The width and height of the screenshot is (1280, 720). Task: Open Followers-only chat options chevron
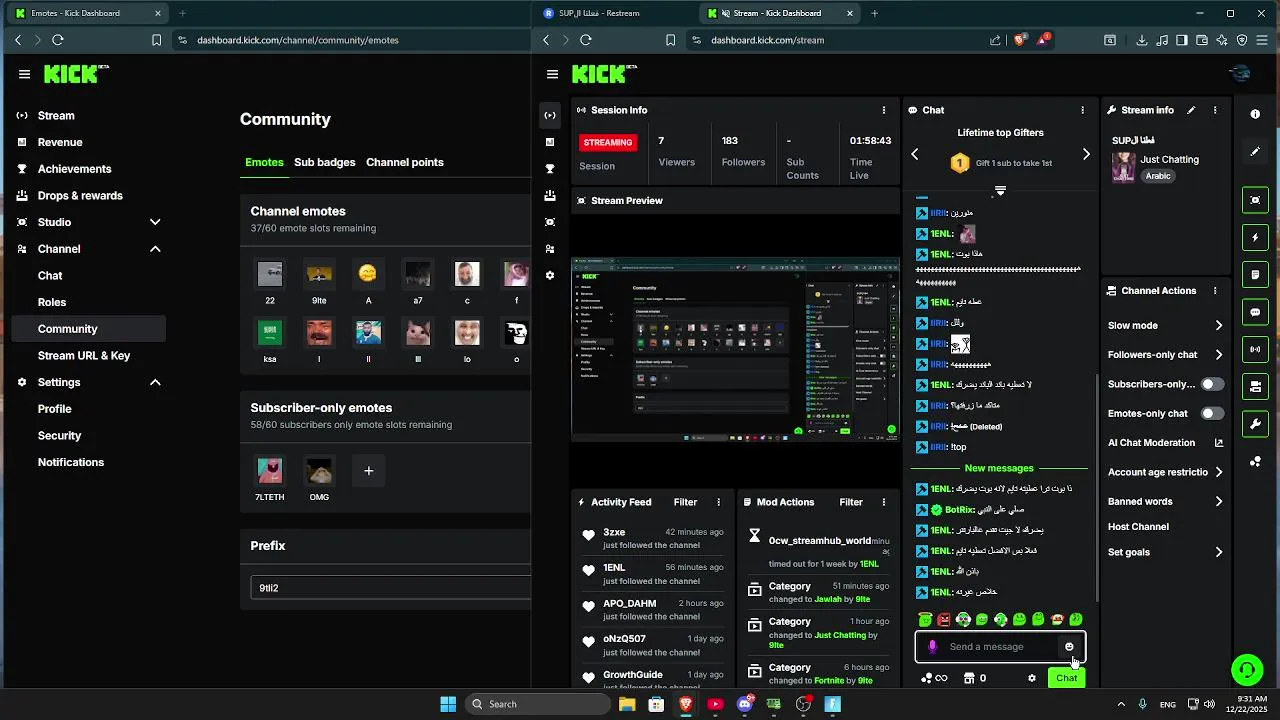(x=1219, y=355)
